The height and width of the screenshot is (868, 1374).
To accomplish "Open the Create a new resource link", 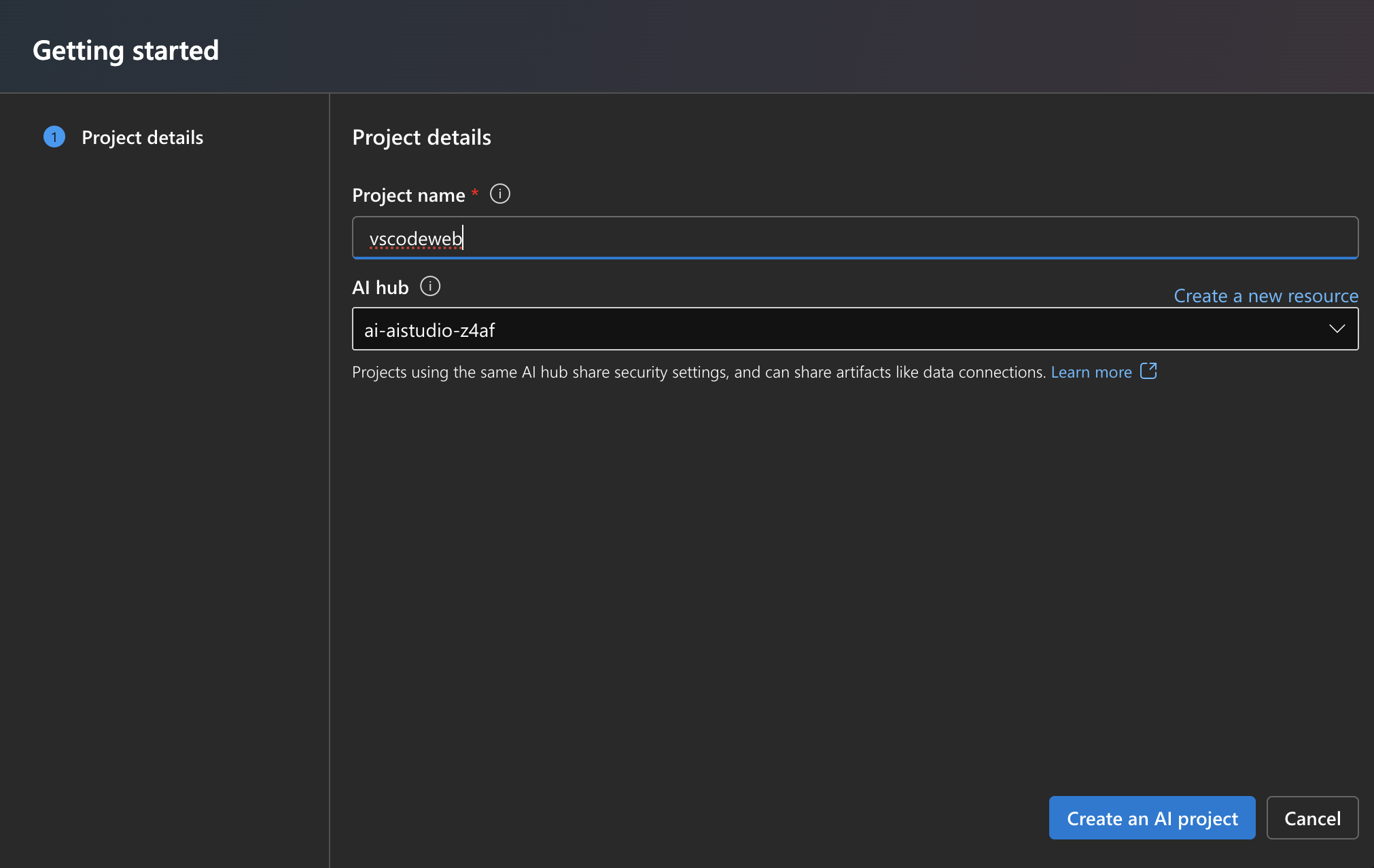I will point(1266,296).
